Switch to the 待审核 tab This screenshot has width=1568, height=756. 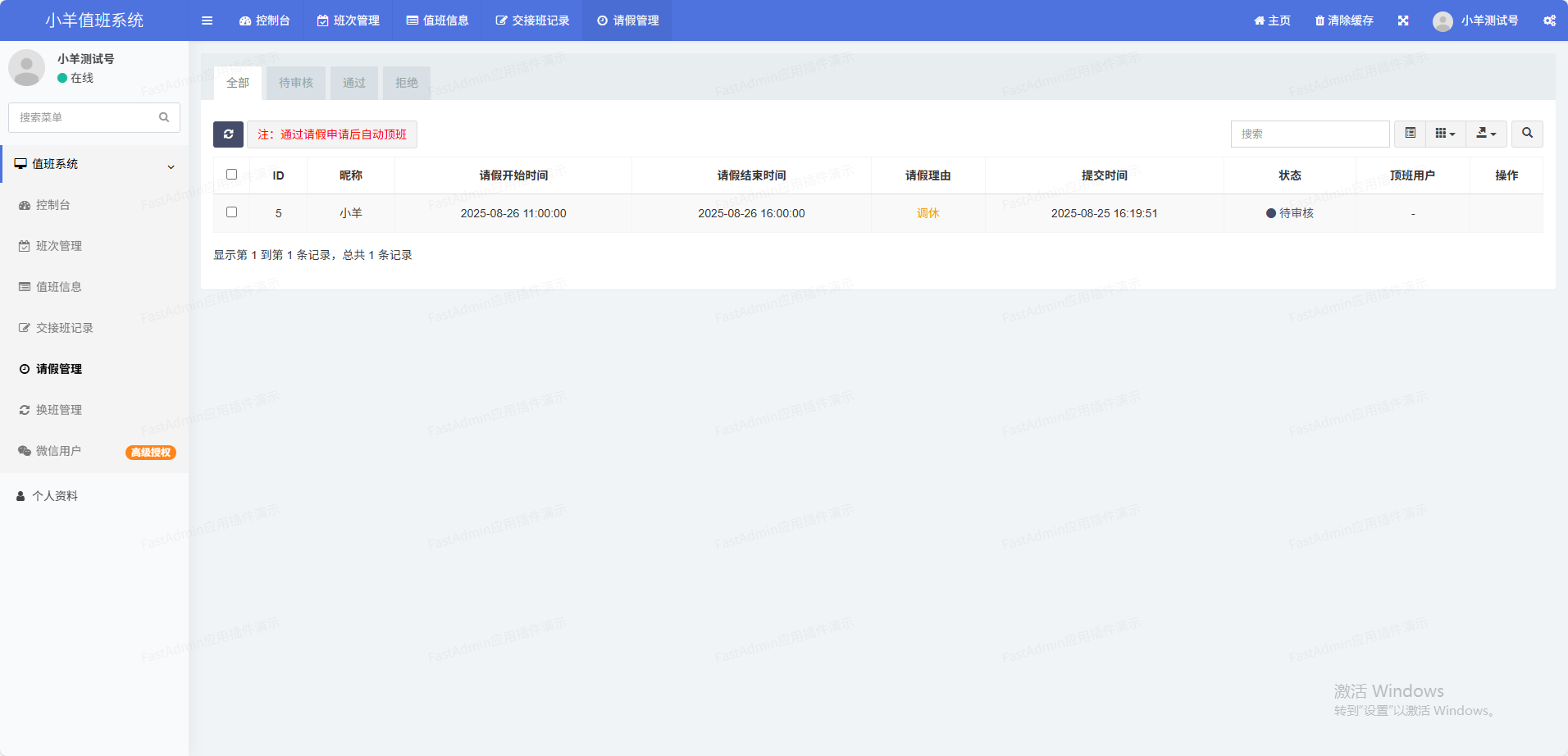295,83
